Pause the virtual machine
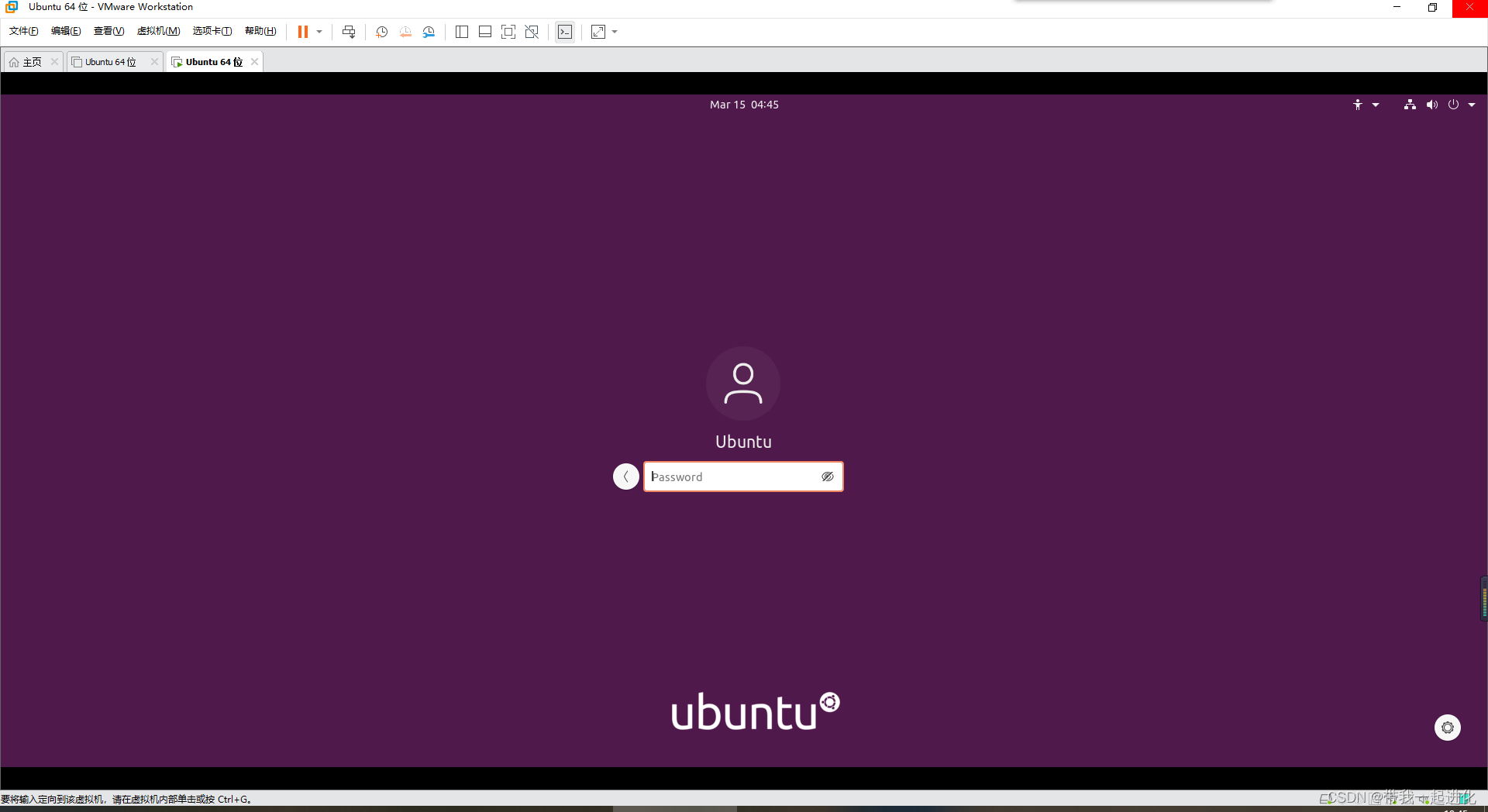The height and width of the screenshot is (812, 1488). pyautogui.click(x=303, y=32)
